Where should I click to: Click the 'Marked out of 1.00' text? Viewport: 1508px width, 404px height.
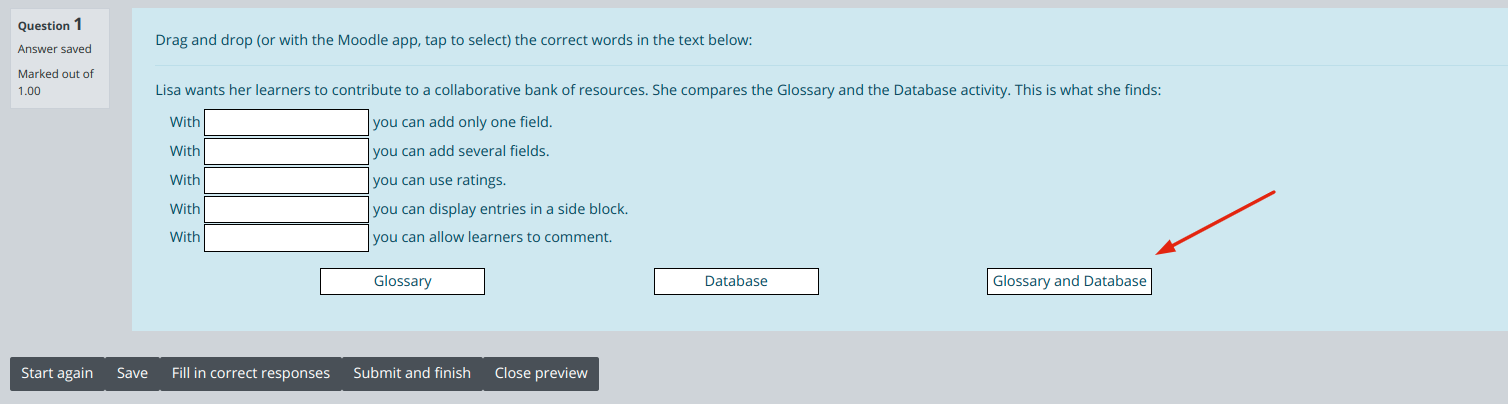[56, 82]
